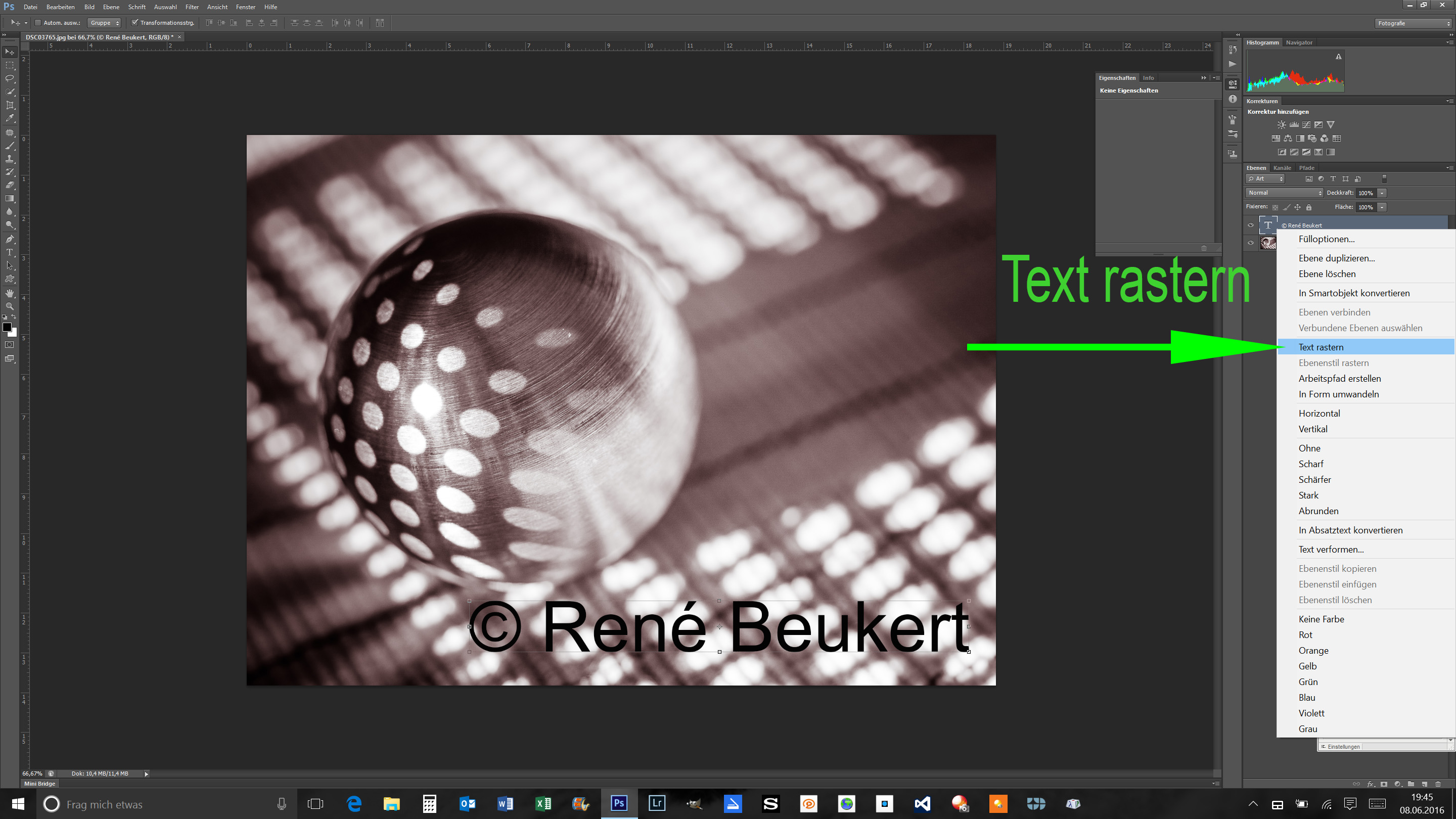Select the Hand tool
The height and width of the screenshot is (819, 1456).
(10, 293)
